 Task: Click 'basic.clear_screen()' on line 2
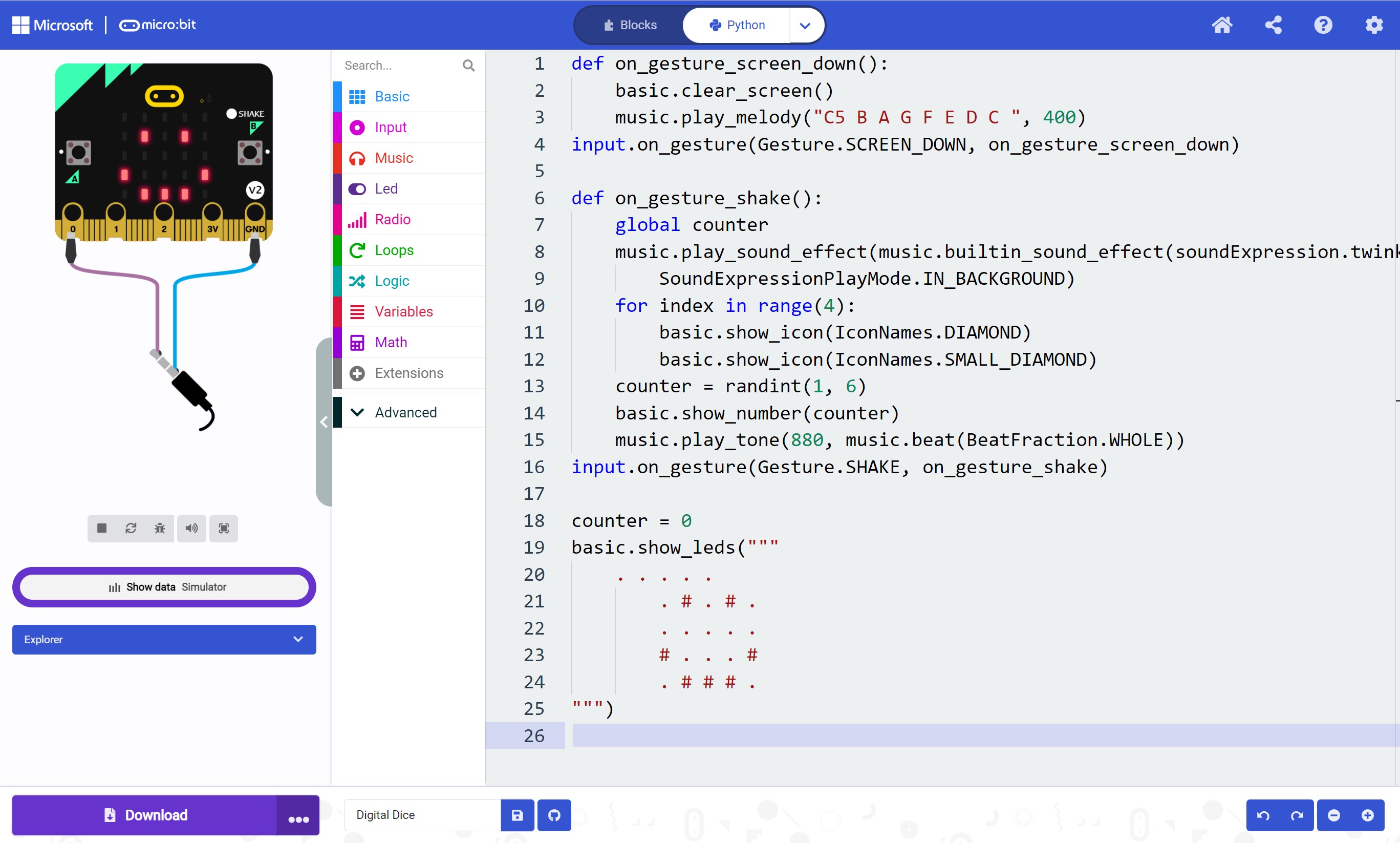coord(724,91)
